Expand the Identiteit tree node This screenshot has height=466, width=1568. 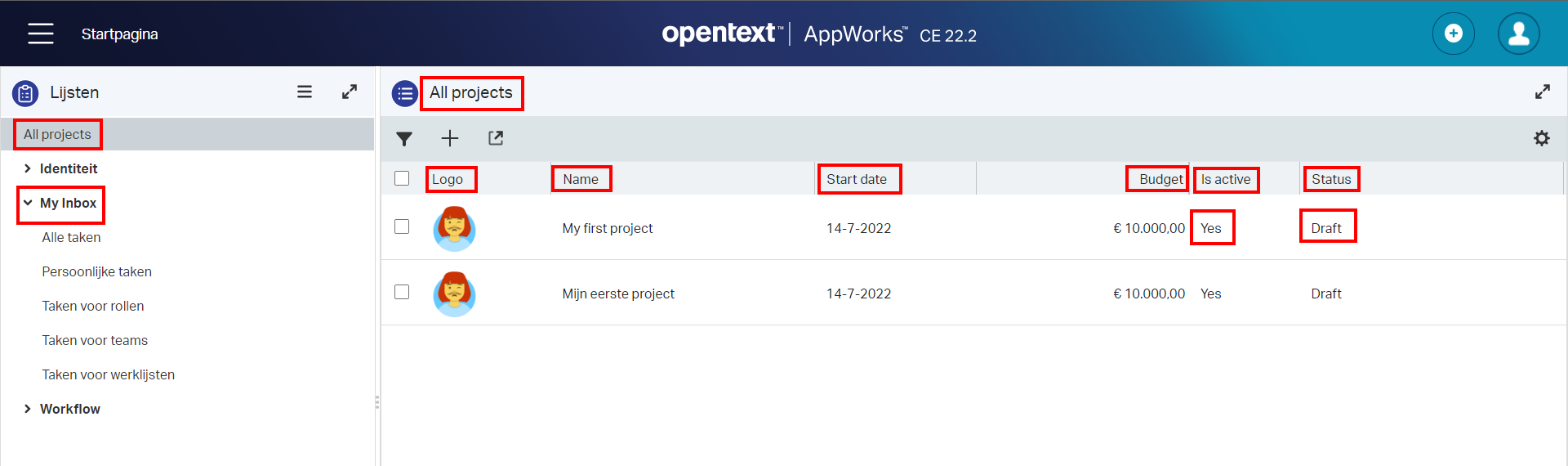[x=28, y=168]
